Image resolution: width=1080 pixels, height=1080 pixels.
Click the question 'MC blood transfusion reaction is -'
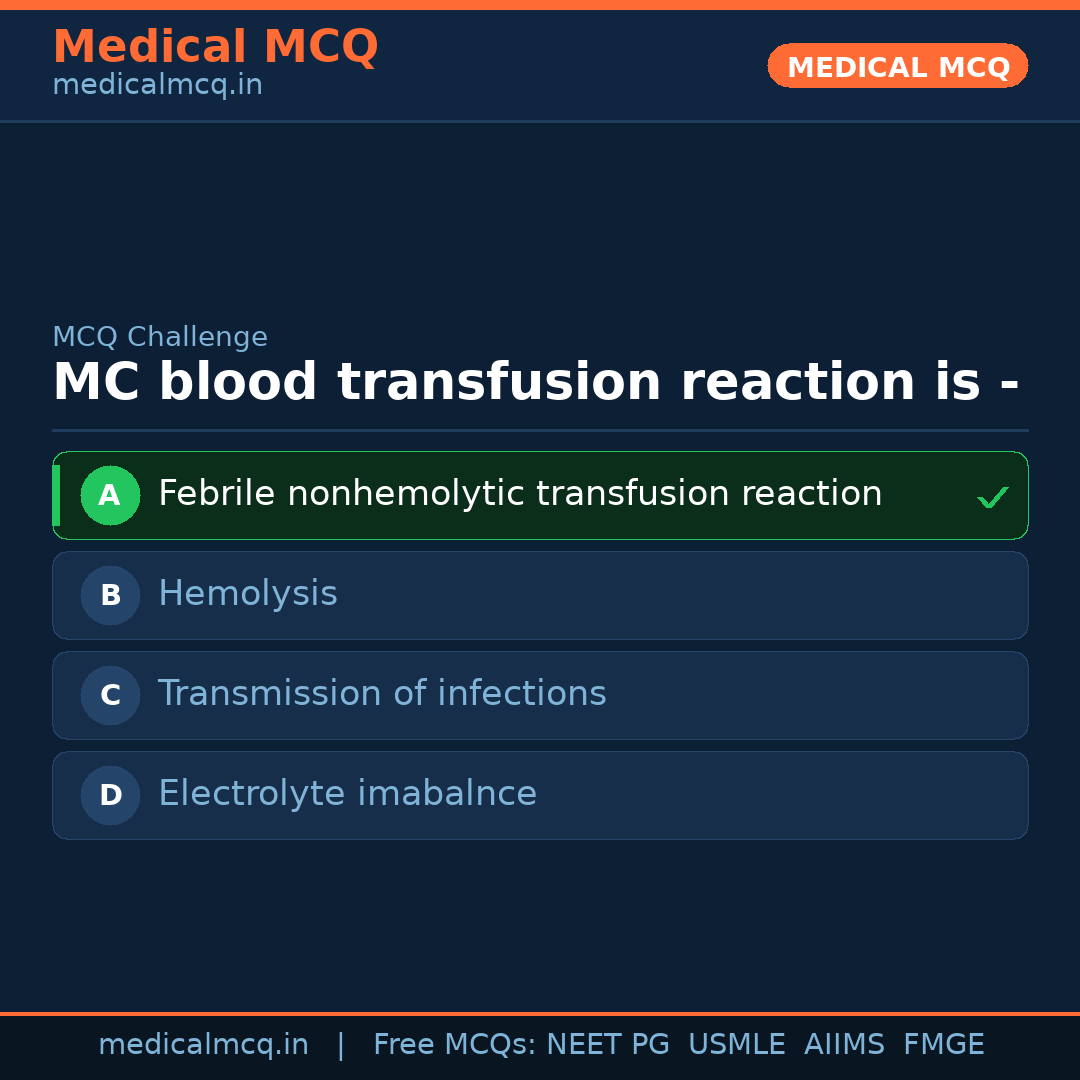536,383
